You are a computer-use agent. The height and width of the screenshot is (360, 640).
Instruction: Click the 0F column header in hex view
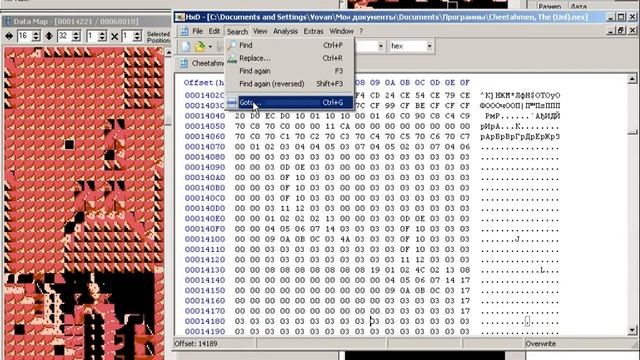point(464,82)
